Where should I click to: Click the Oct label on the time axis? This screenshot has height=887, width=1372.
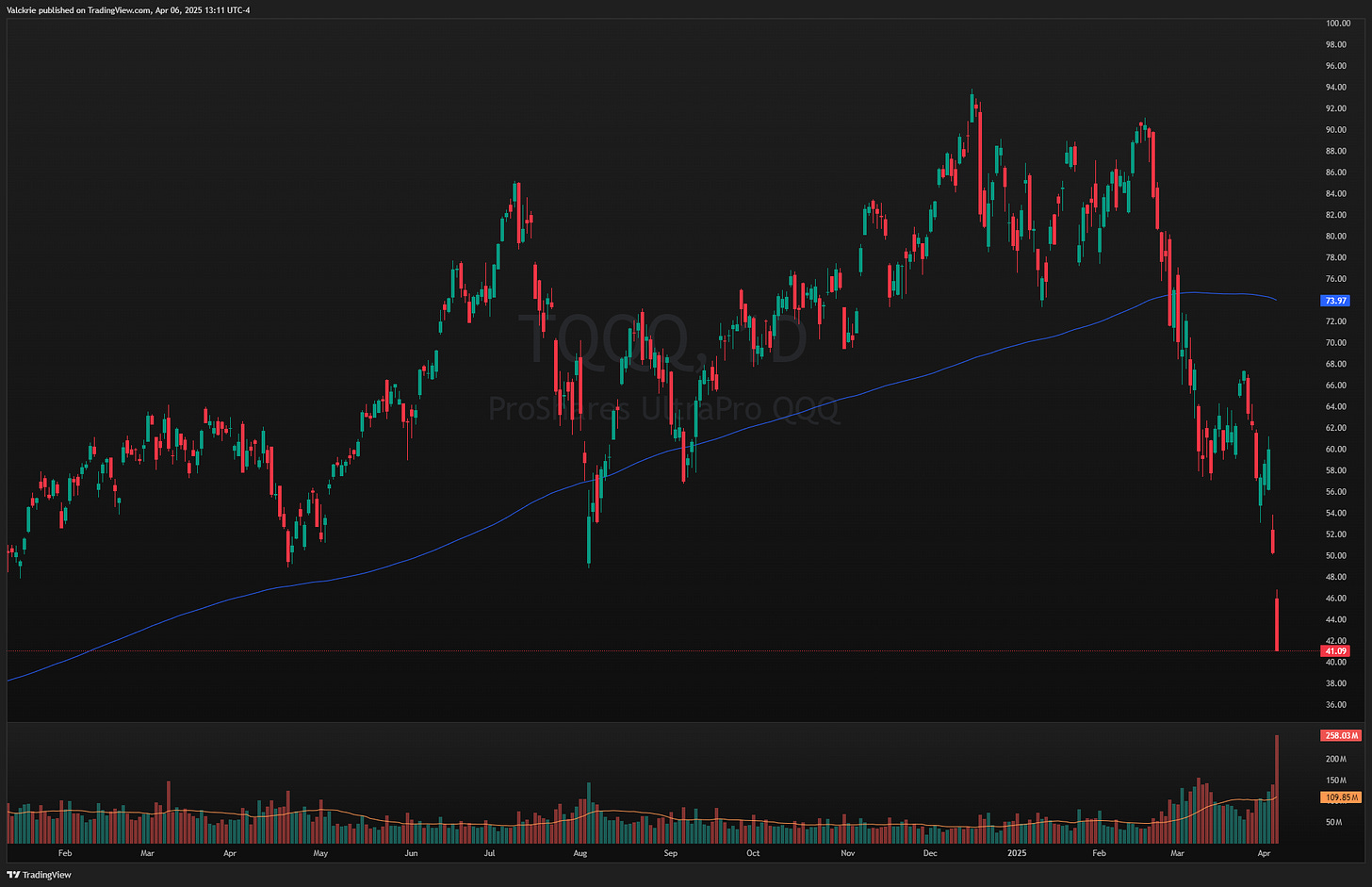(x=753, y=853)
